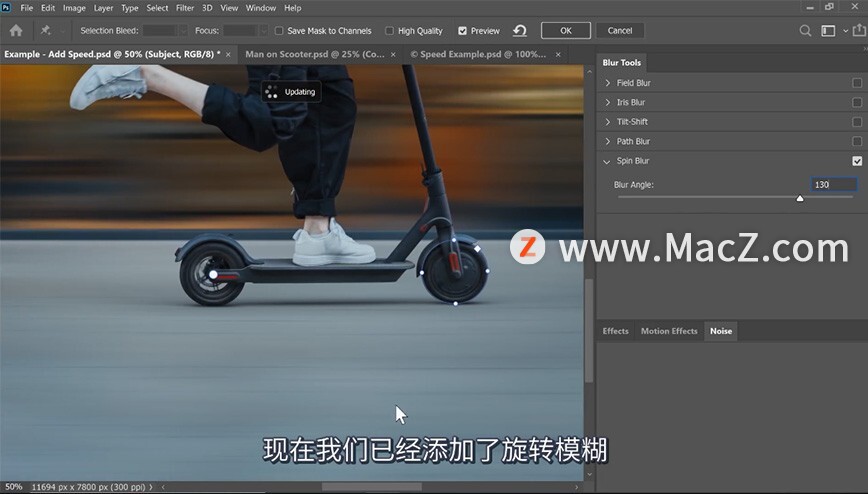
Task: Click Cancel to discard the blur
Action: coord(620,30)
